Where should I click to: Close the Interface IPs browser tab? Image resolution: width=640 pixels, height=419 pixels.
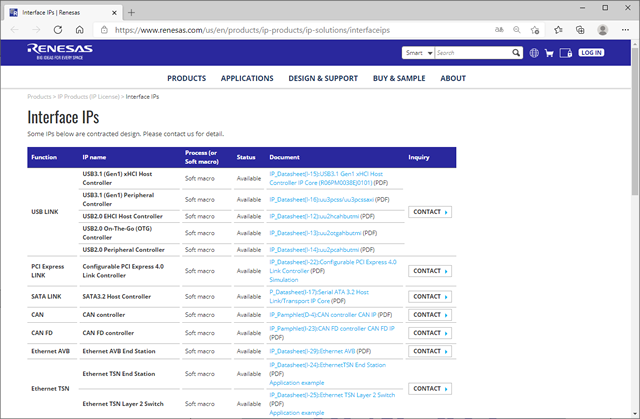(x=114, y=13)
